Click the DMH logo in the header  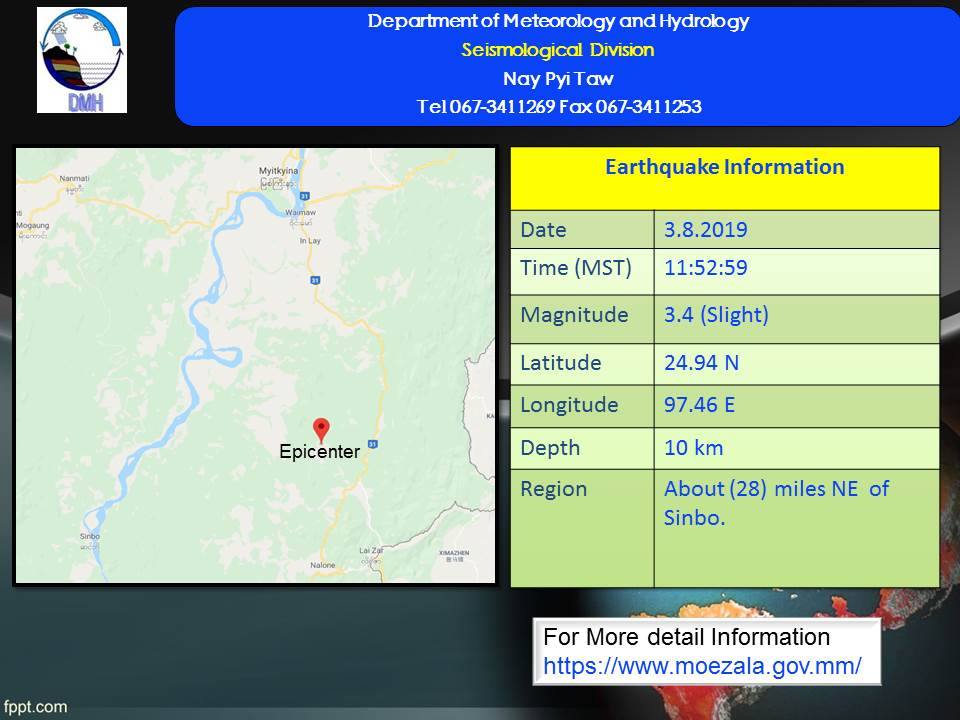point(82,60)
